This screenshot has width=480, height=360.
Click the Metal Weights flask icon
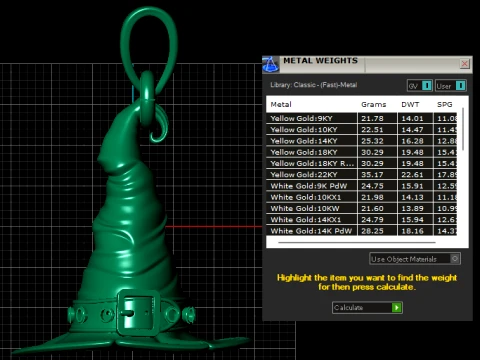point(271,64)
